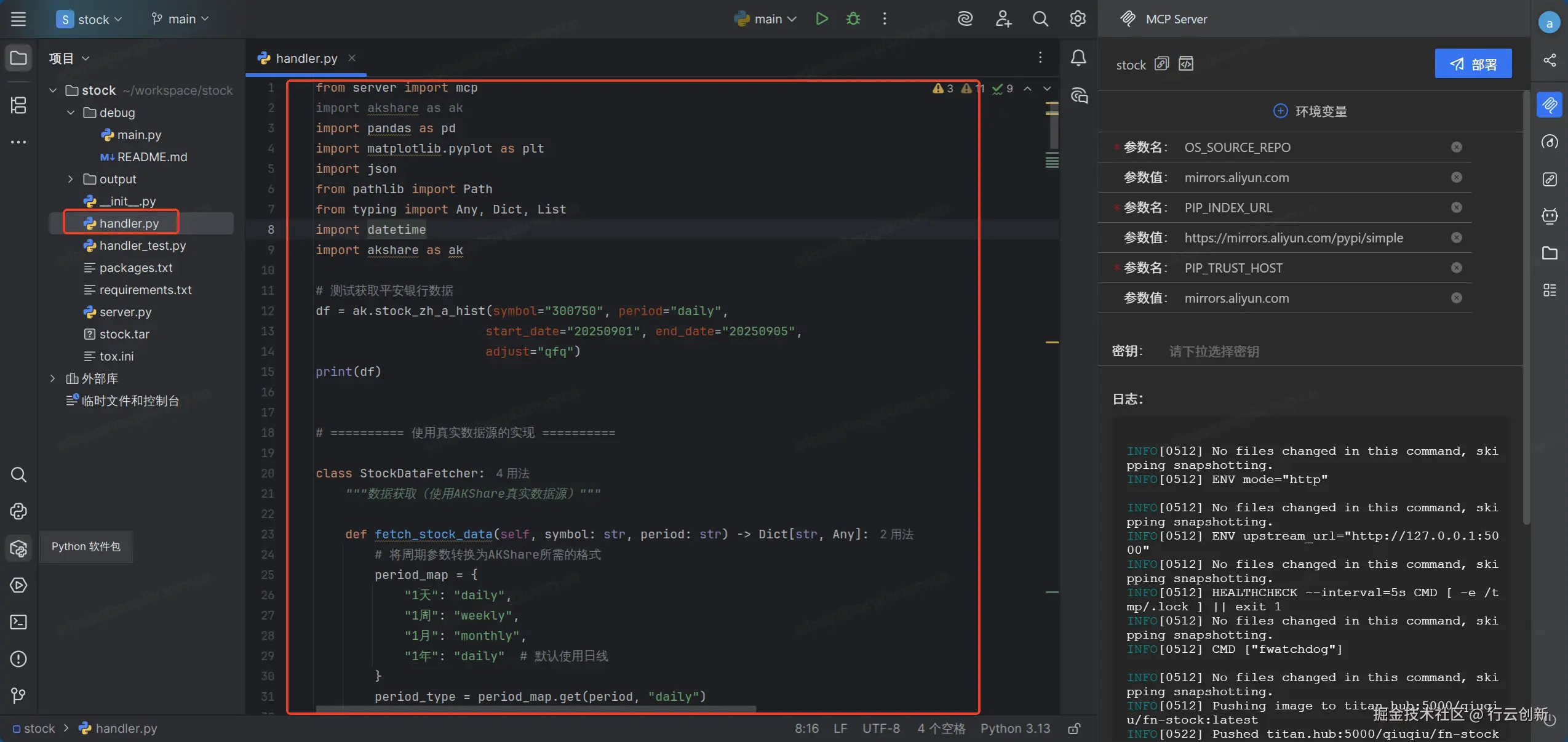Screen dimensions: 1568x742
Task: Open the IDE settings gear
Action: coord(1077,19)
